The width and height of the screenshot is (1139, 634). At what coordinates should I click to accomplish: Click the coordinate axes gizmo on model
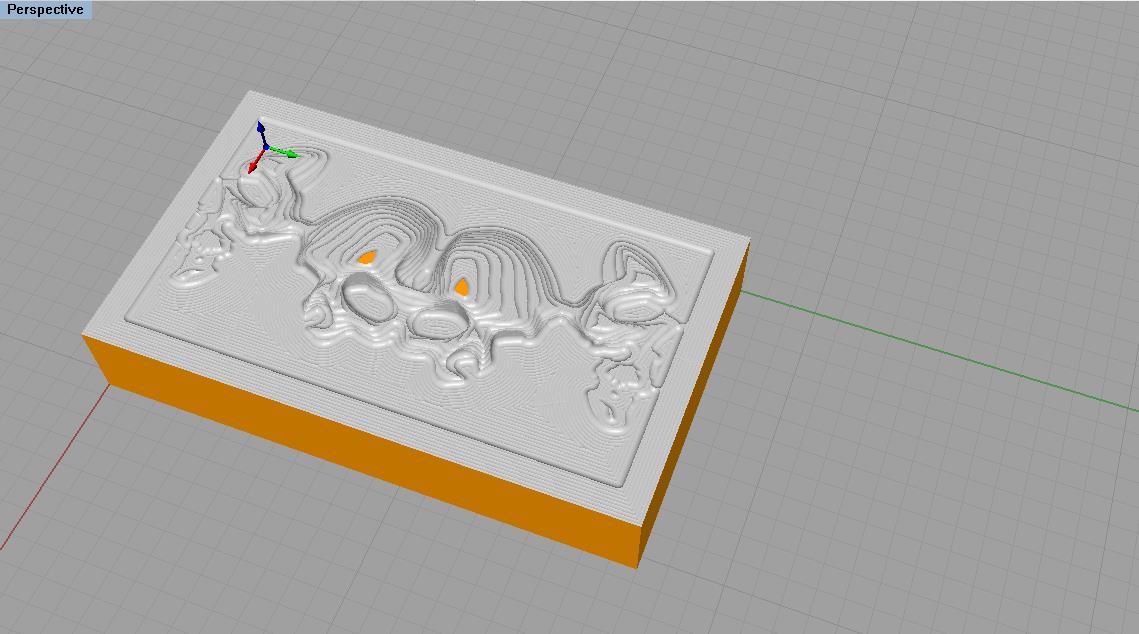[272, 148]
